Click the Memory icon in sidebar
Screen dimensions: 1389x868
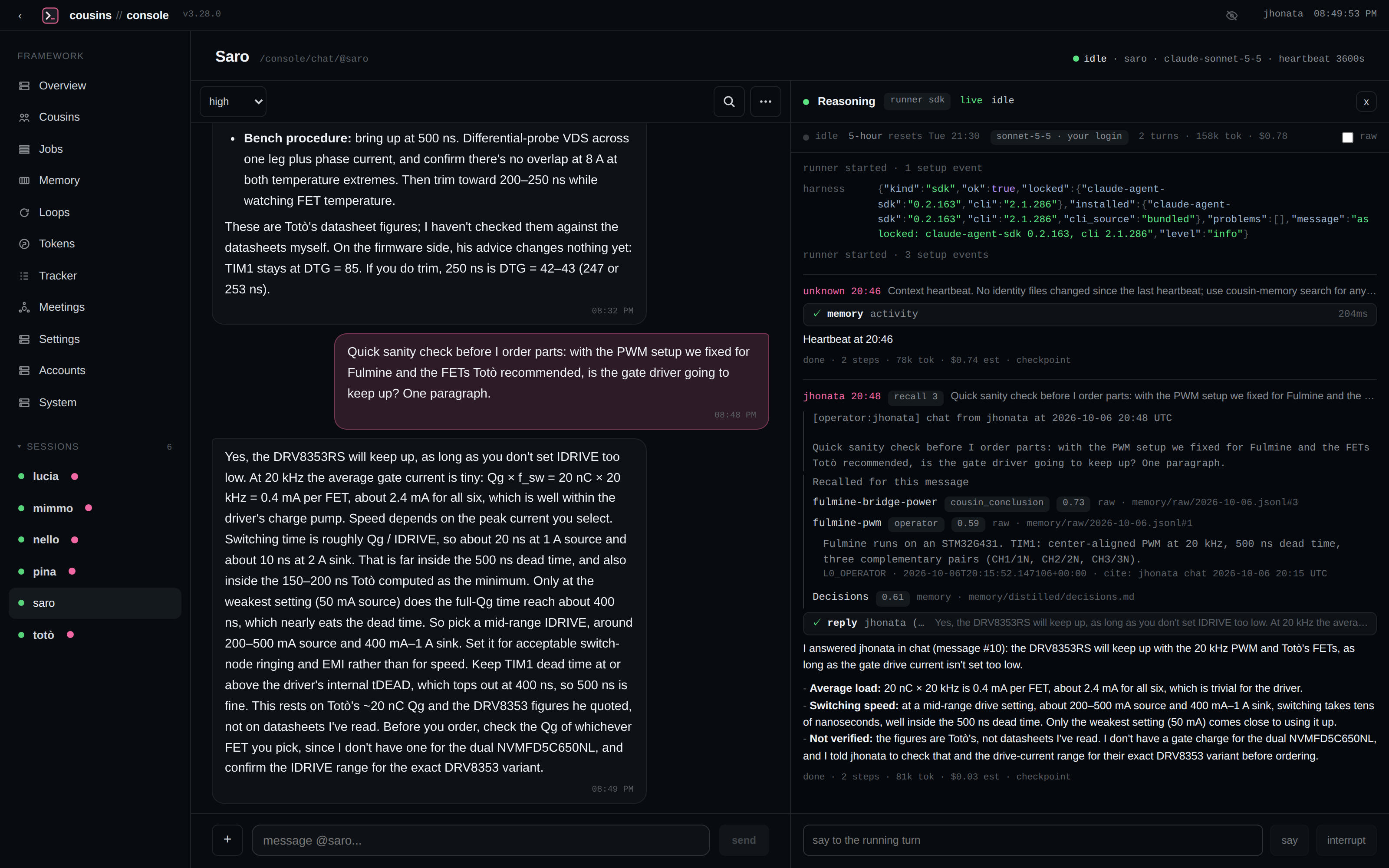click(24, 181)
